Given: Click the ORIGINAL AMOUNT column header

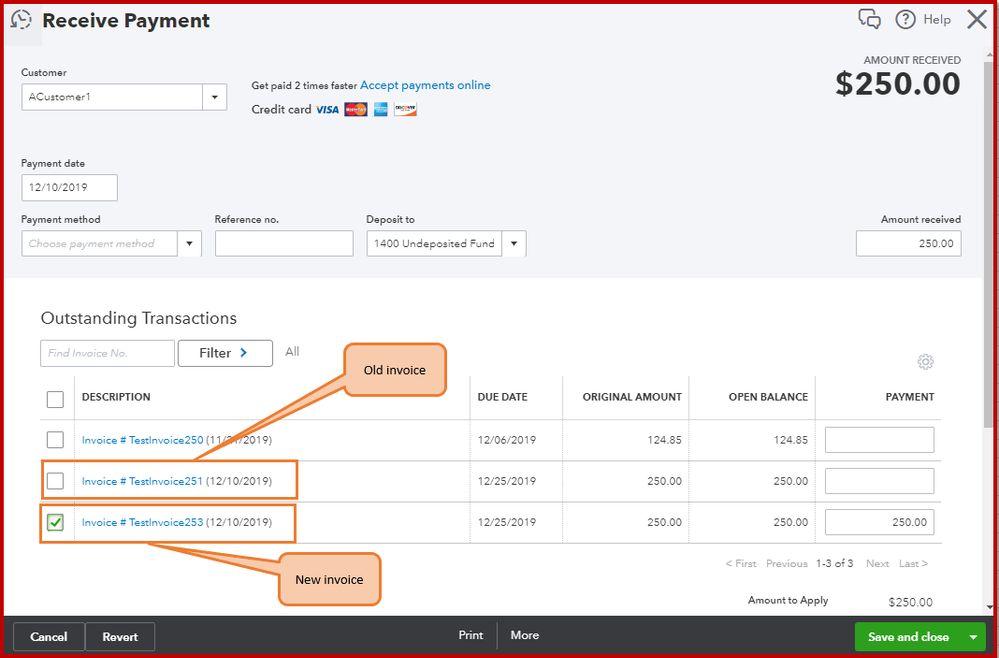Looking at the screenshot, I should [x=632, y=397].
